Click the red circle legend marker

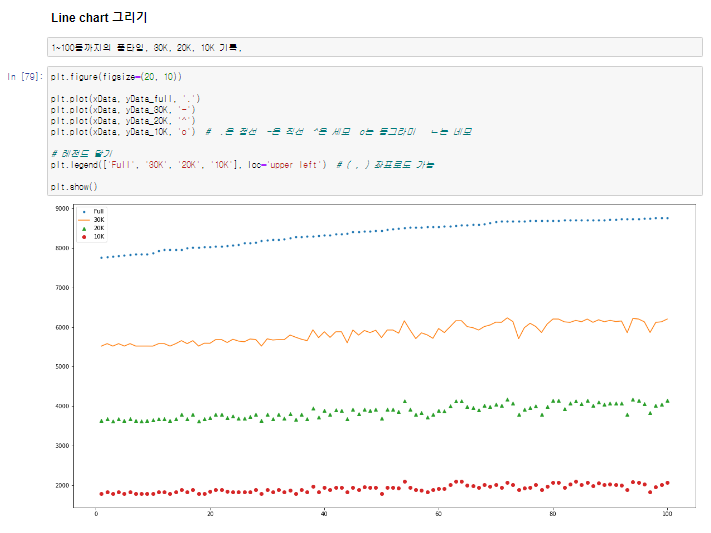(84, 237)
